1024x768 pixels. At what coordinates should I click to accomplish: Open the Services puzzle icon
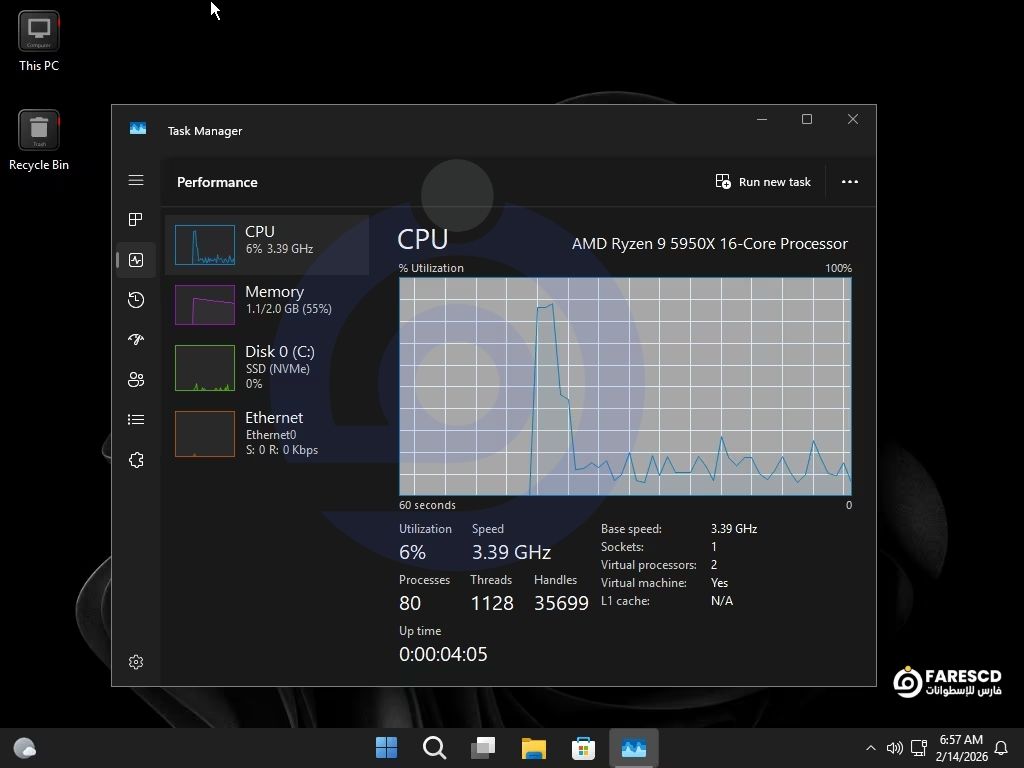(x=136, y=460)
